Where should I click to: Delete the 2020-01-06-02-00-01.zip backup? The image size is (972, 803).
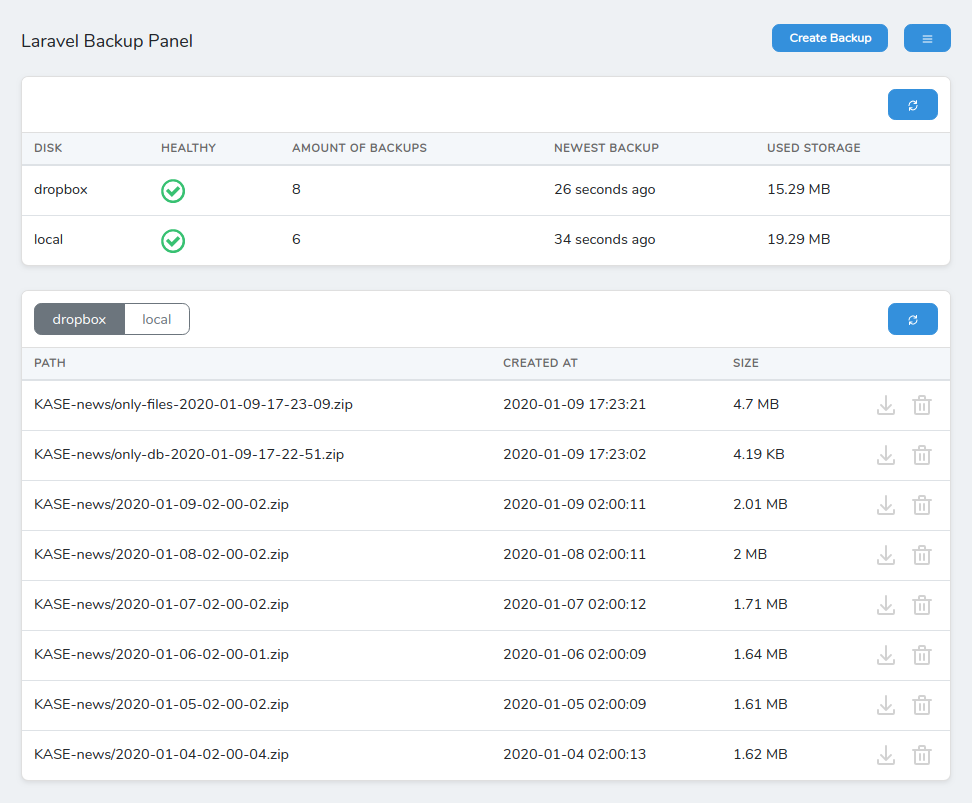922,655
